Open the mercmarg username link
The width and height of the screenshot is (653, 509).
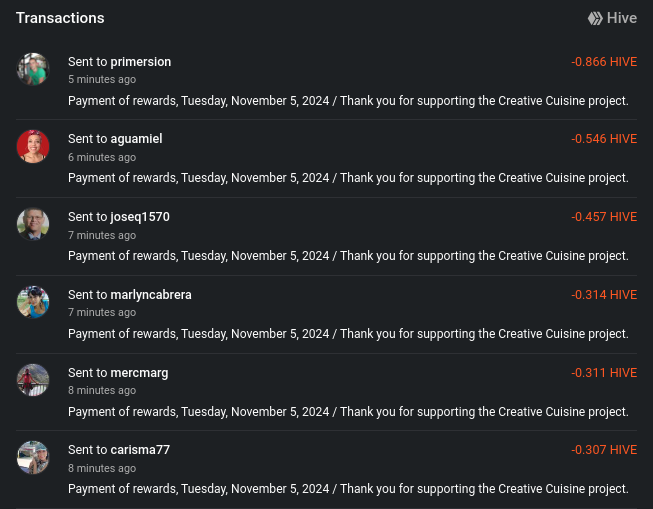tap(139, 373)
